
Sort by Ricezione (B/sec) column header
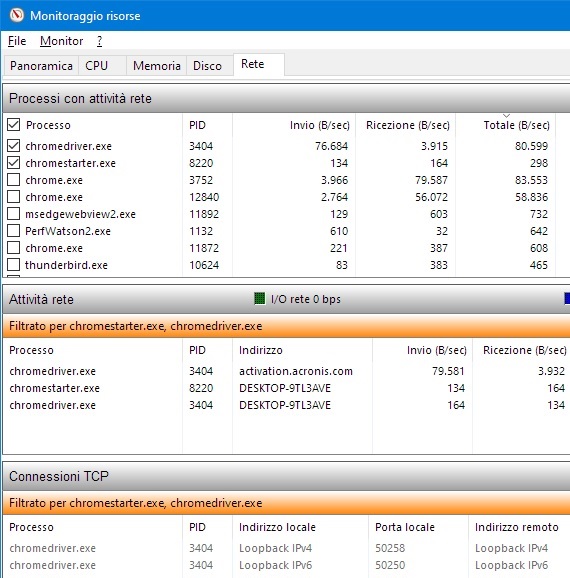coord(406,125)
